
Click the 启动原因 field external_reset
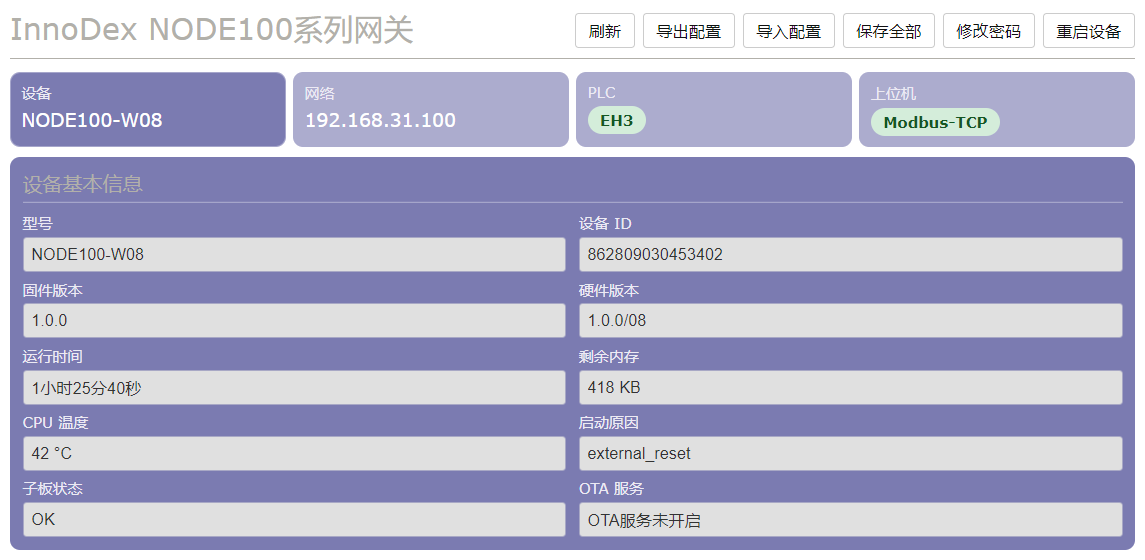pos(851,453)
